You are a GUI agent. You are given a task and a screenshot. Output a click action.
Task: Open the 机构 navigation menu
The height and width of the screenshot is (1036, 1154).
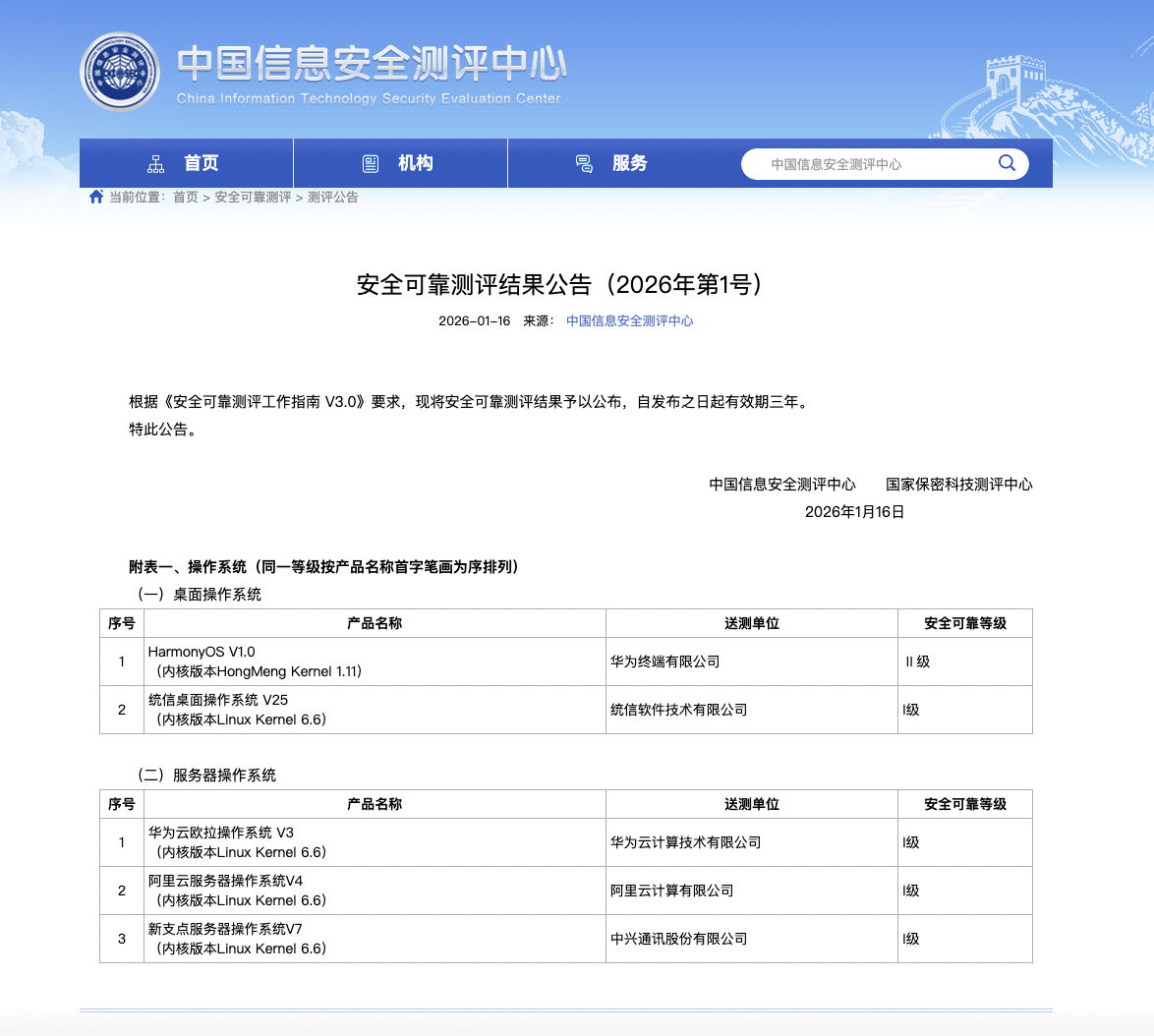point(415,163)
